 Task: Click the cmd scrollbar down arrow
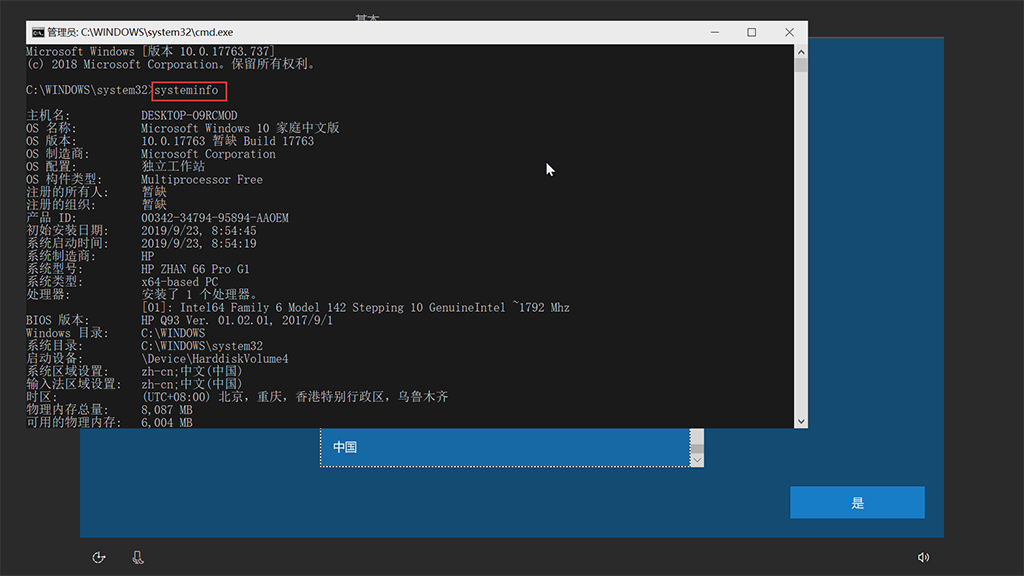[801, 422]
